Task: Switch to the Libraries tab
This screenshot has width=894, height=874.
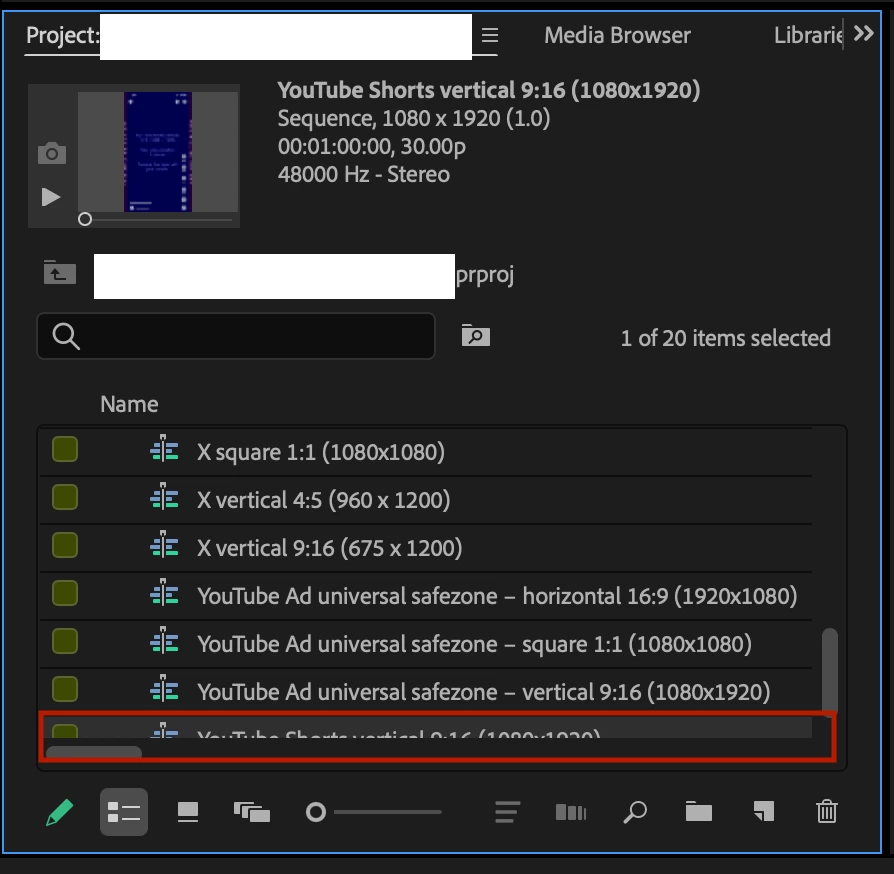Action: point(808,35)
